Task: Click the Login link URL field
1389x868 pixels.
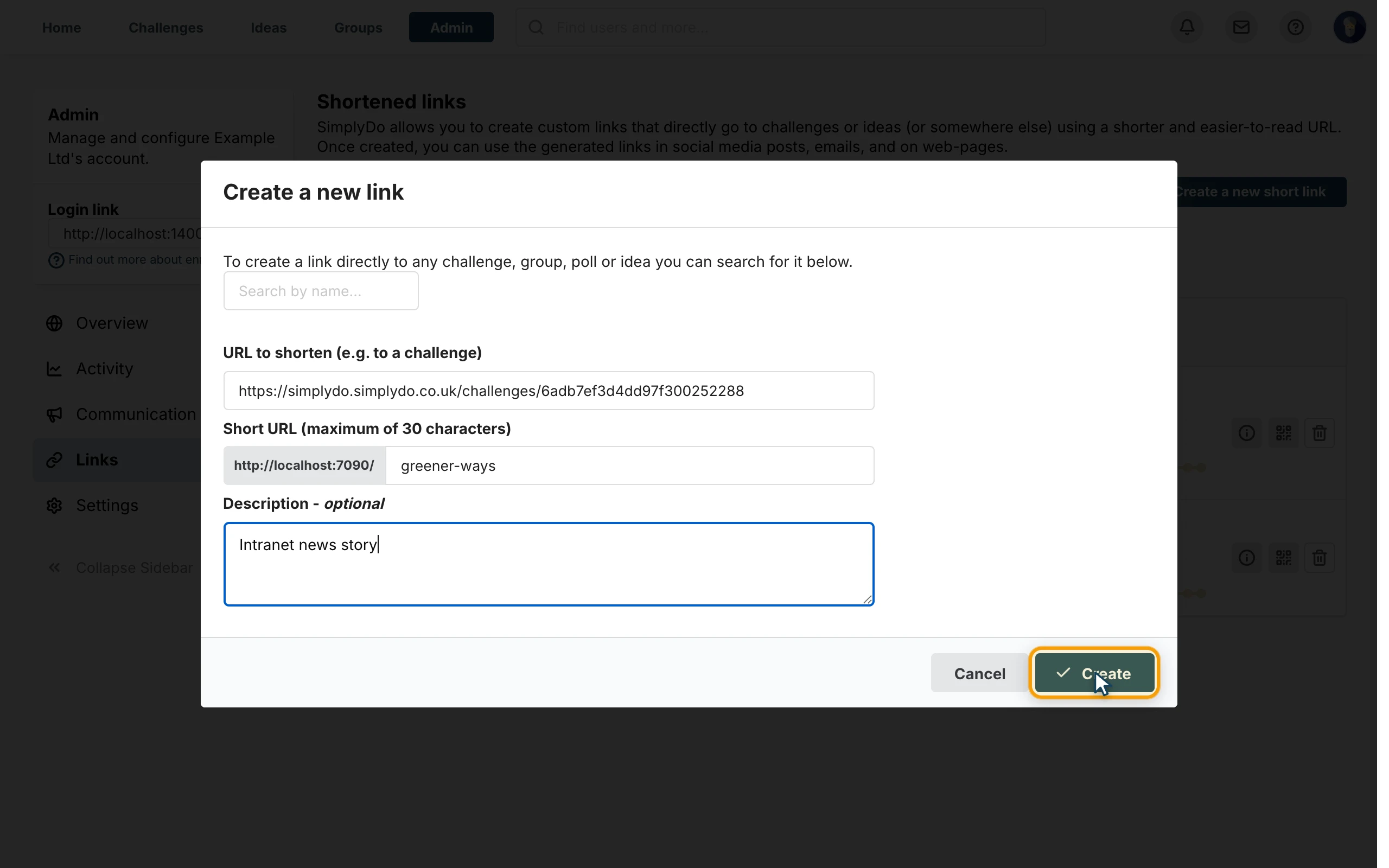Action: (125, 234)
